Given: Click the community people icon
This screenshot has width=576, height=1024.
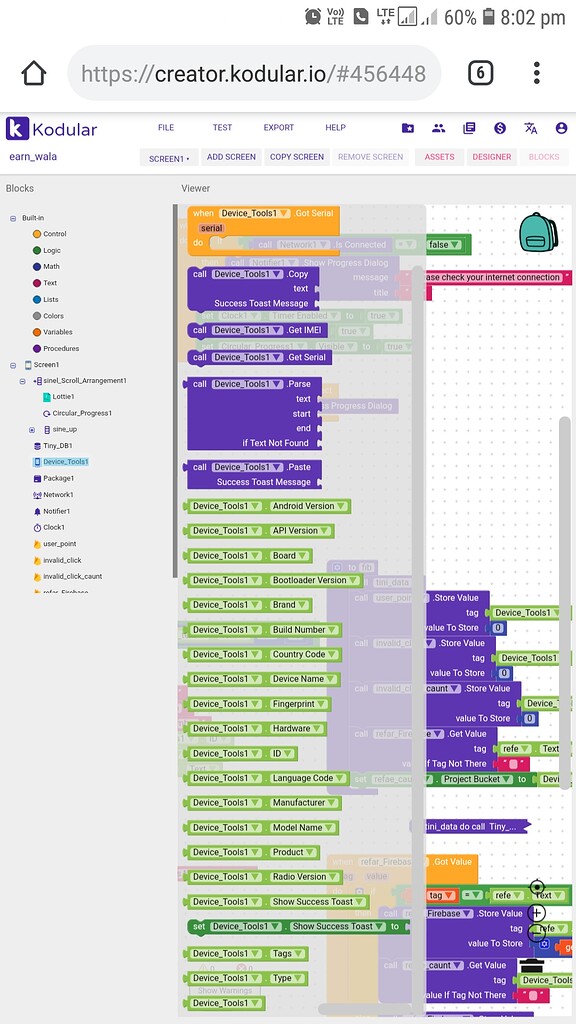Looking at the screenshot, I should pyautogui.click(x=438, y=128).
